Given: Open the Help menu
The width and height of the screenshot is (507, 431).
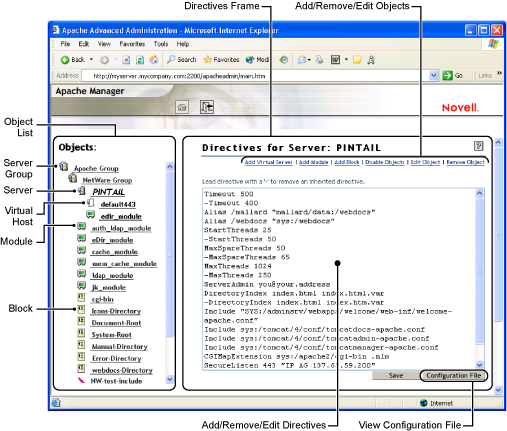Looking at the screenshot, I should click(x=183, y=44).
